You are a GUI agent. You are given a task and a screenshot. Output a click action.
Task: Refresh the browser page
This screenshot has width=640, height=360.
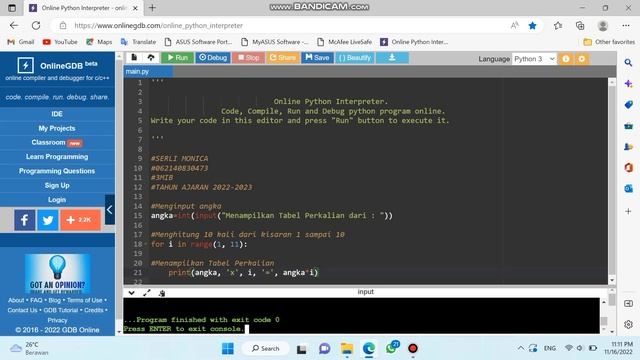[36, 25]
